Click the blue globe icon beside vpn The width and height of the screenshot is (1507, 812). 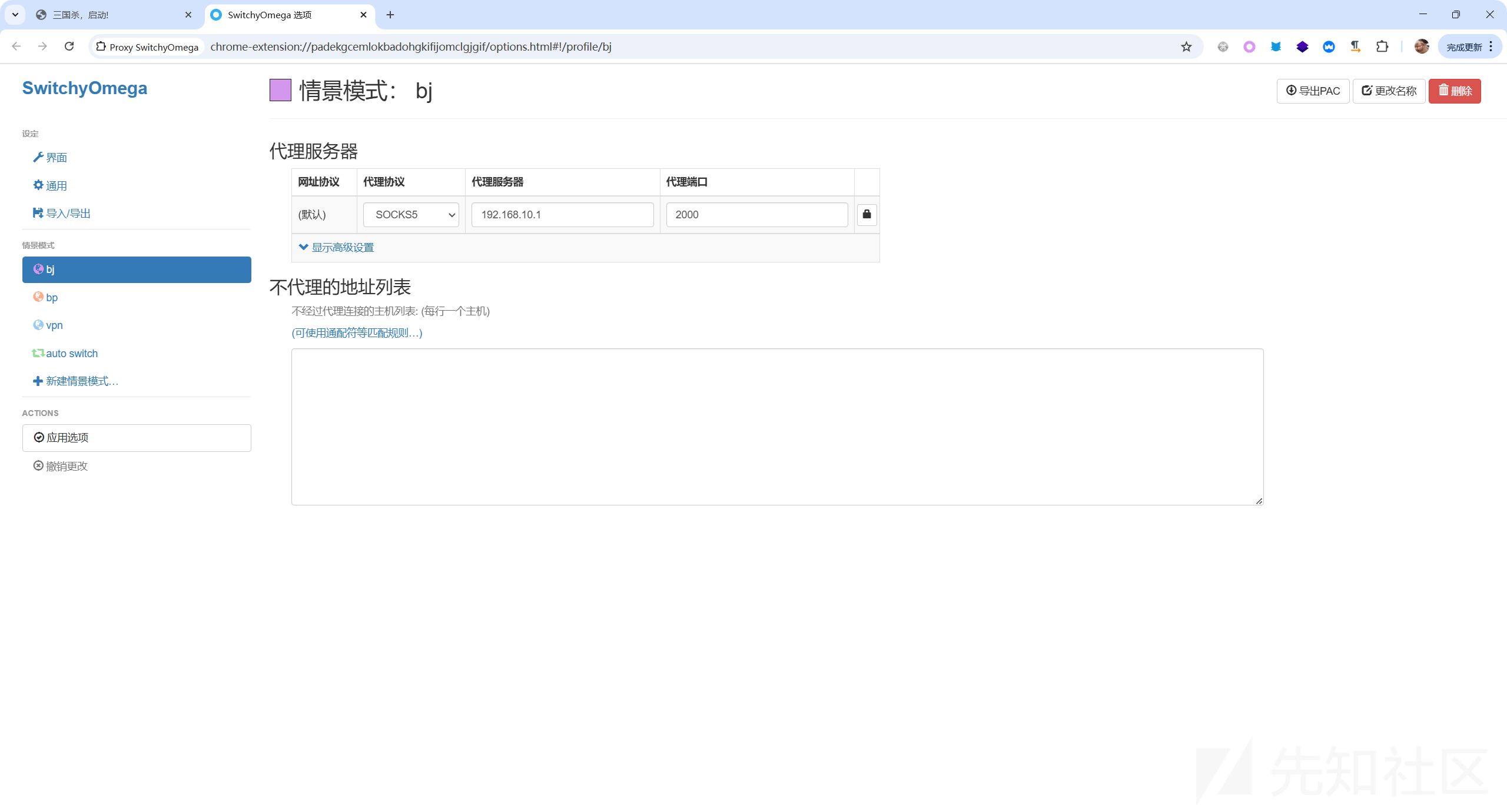(x=38, y=324)
